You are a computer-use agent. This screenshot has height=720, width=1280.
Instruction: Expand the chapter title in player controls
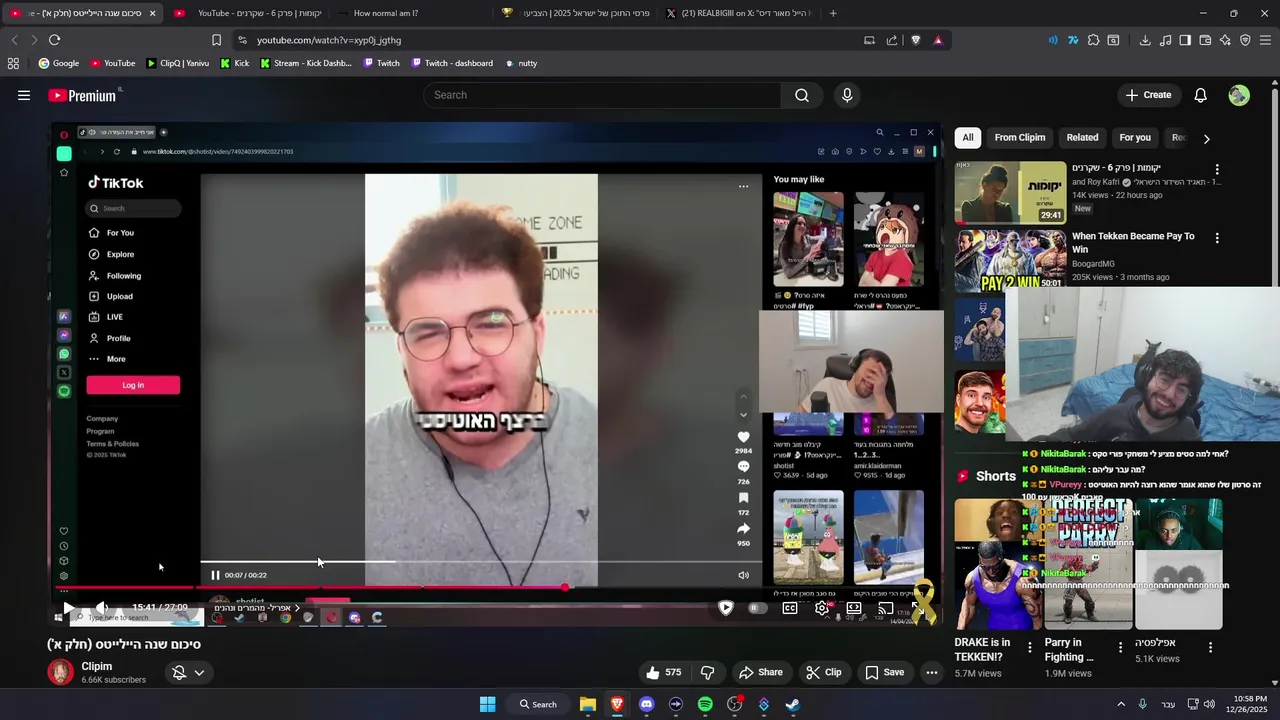[256, 608]
